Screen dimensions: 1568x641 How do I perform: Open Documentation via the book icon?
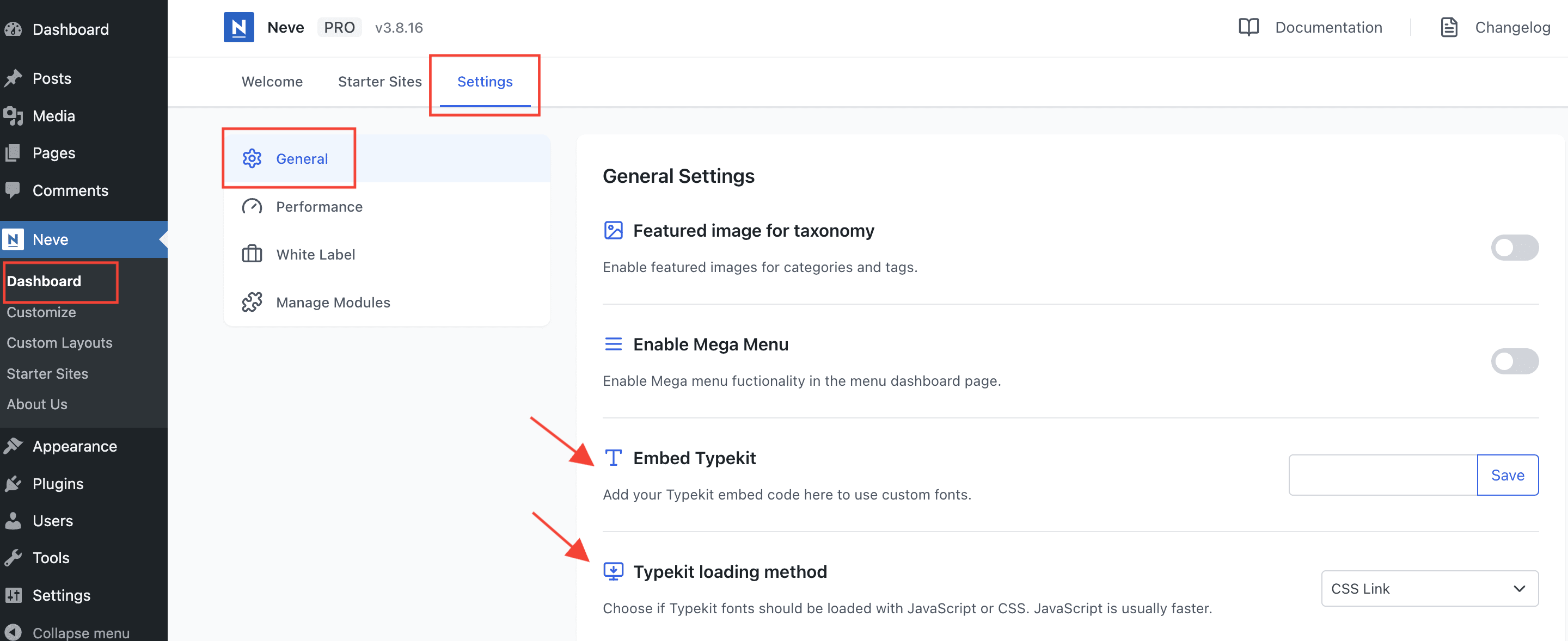[1248, 27]
